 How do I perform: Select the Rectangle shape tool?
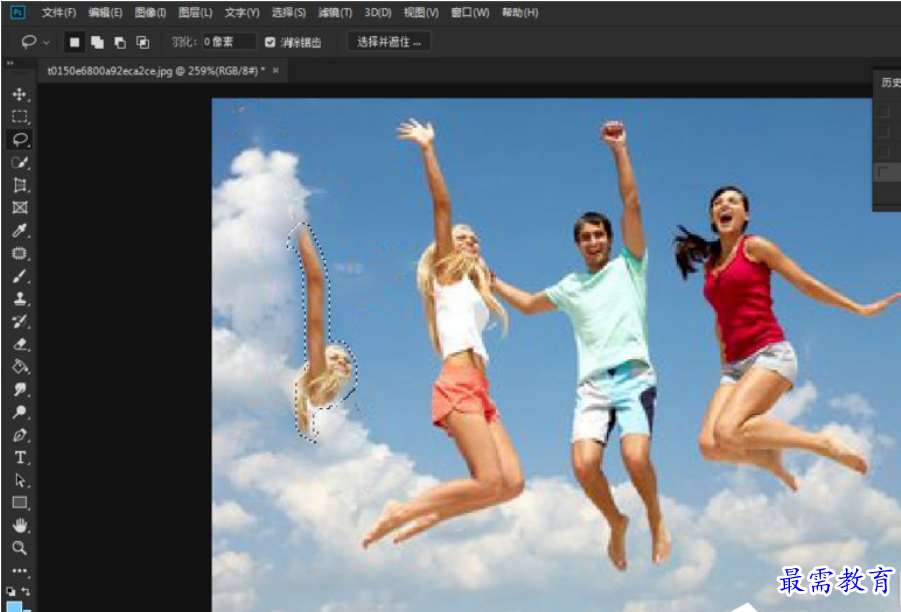(20, 503)
